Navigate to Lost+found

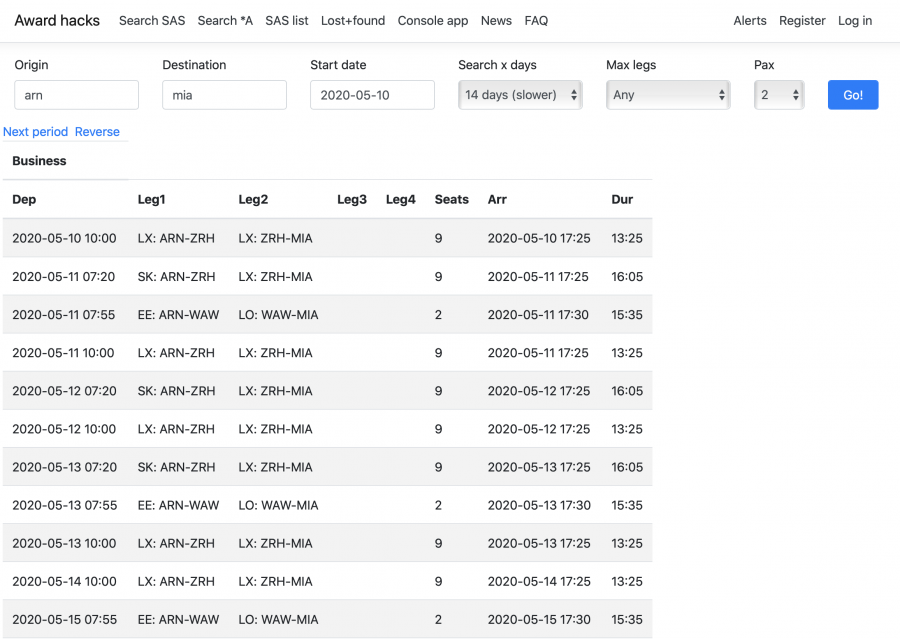point(353,21)
